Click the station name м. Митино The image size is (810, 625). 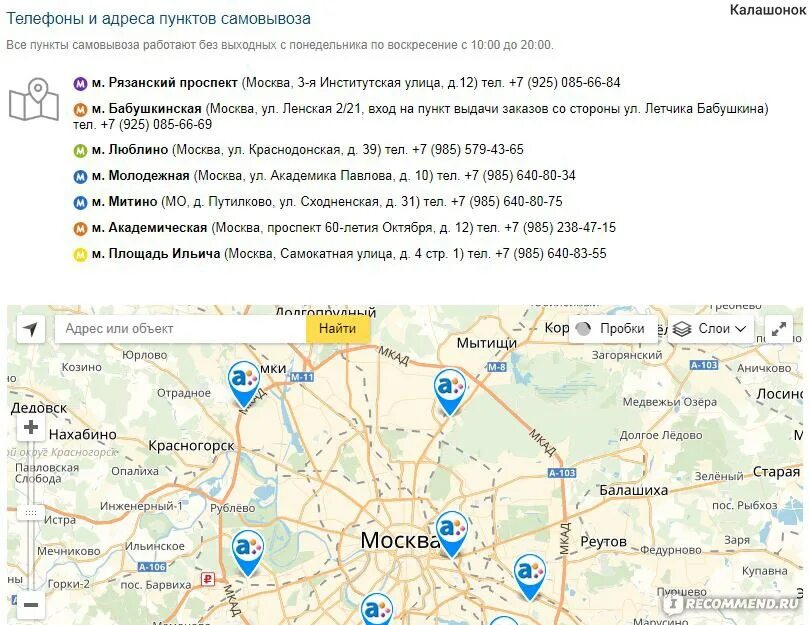point(124,202)
